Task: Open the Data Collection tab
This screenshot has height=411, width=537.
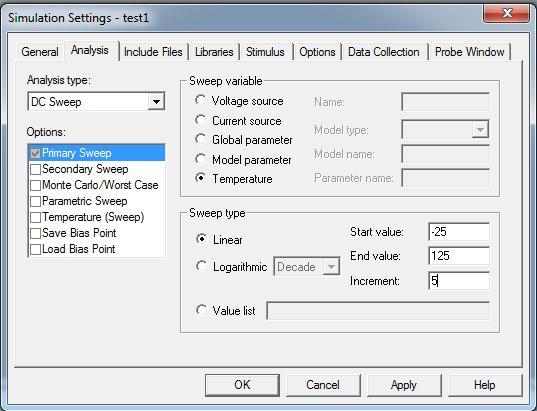Action: (384, 52)
